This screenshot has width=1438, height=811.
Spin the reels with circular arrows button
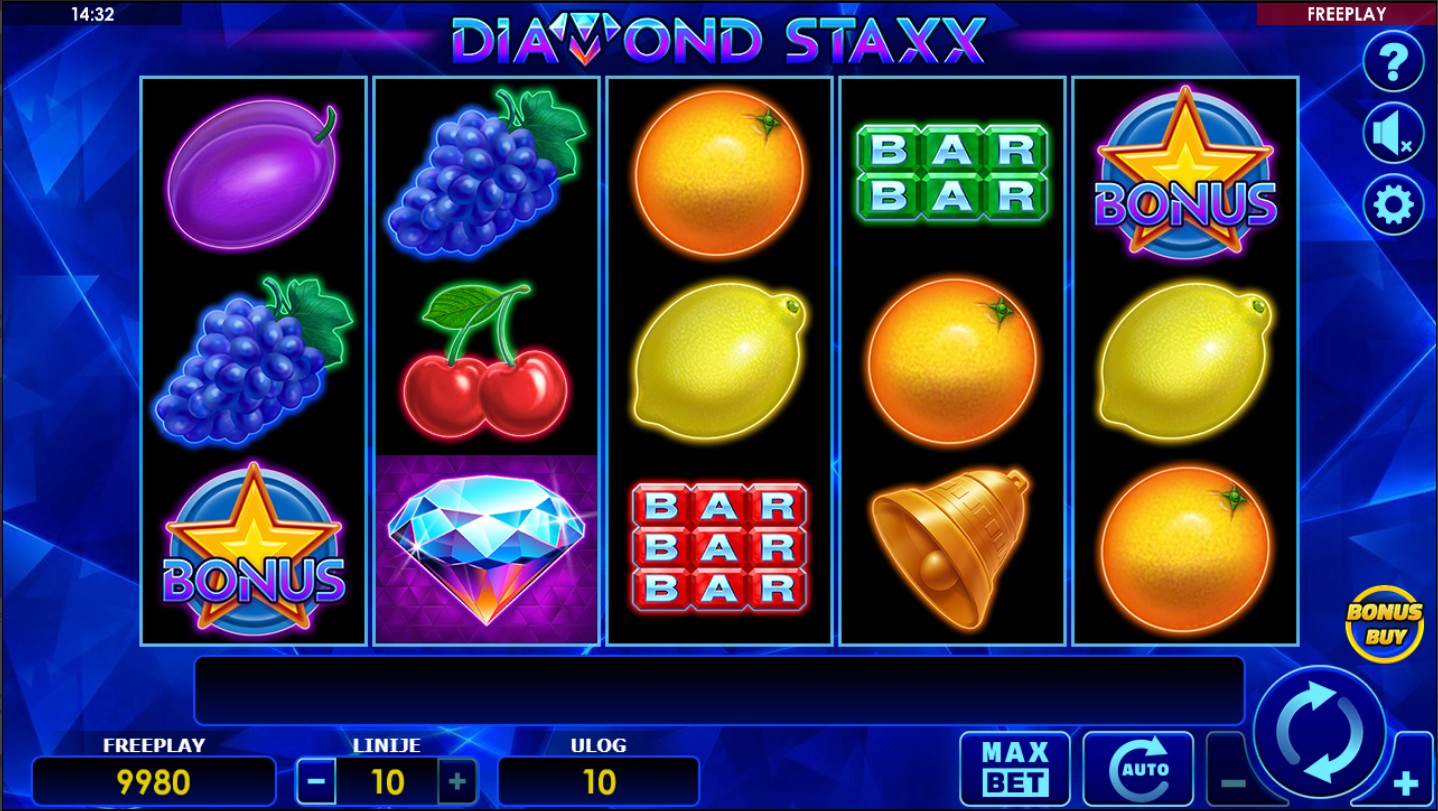point(1321,733)
